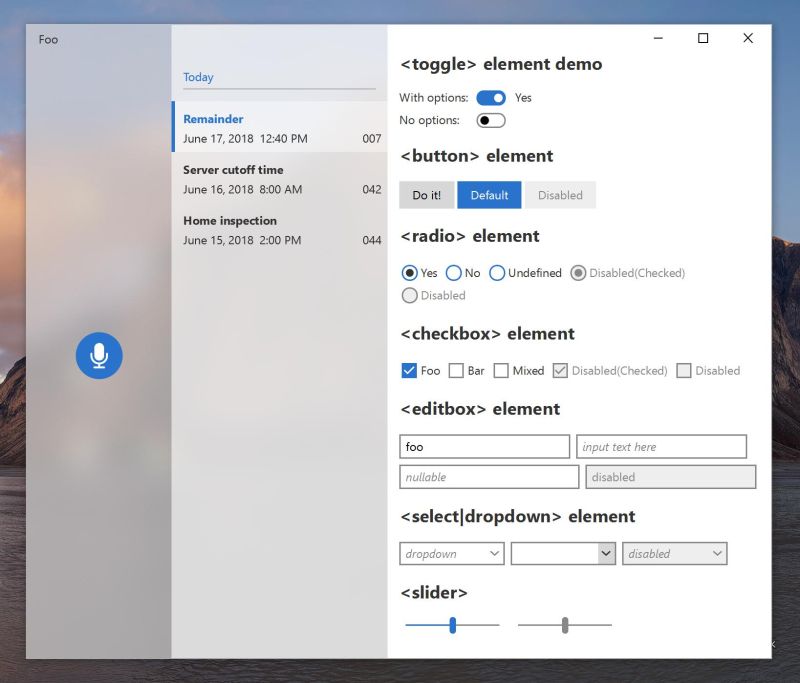Toggle the With options switch off
The height and width of the screenshot is (683, 800).
[490, 97]
